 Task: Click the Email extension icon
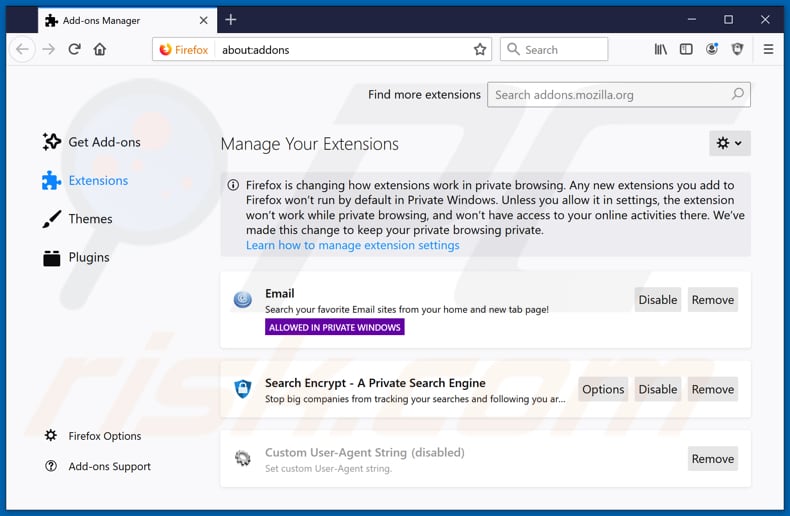coord(243,299)
